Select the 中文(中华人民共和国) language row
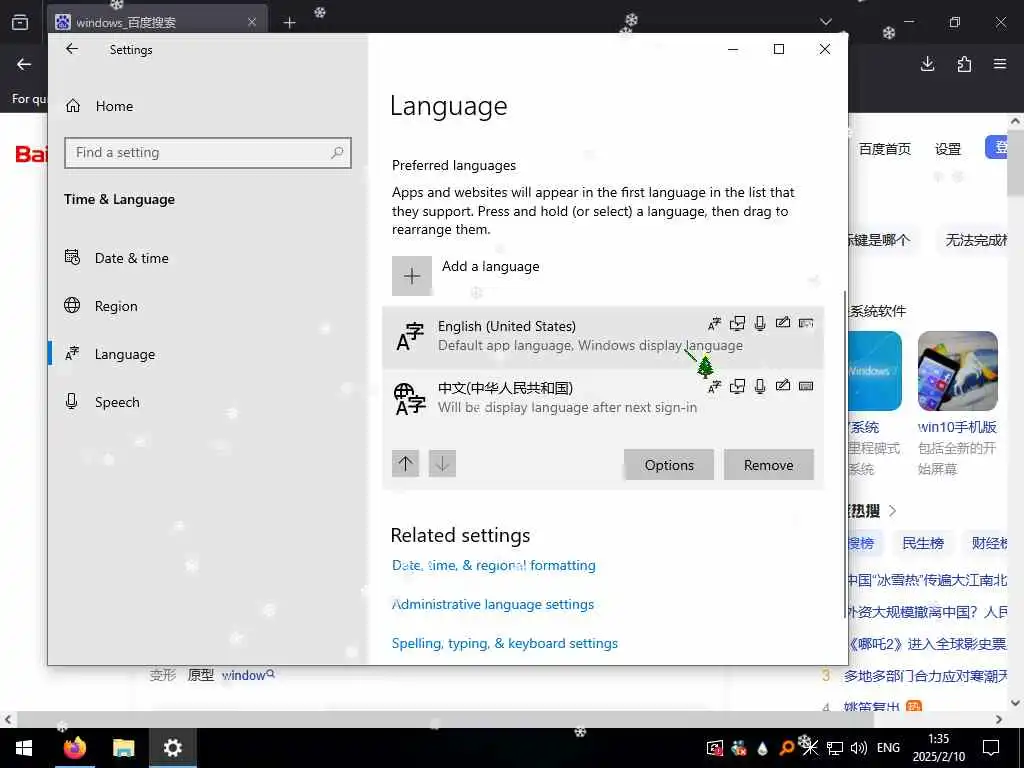Viewport: 1024px width, 768px height. pos(602,398)
